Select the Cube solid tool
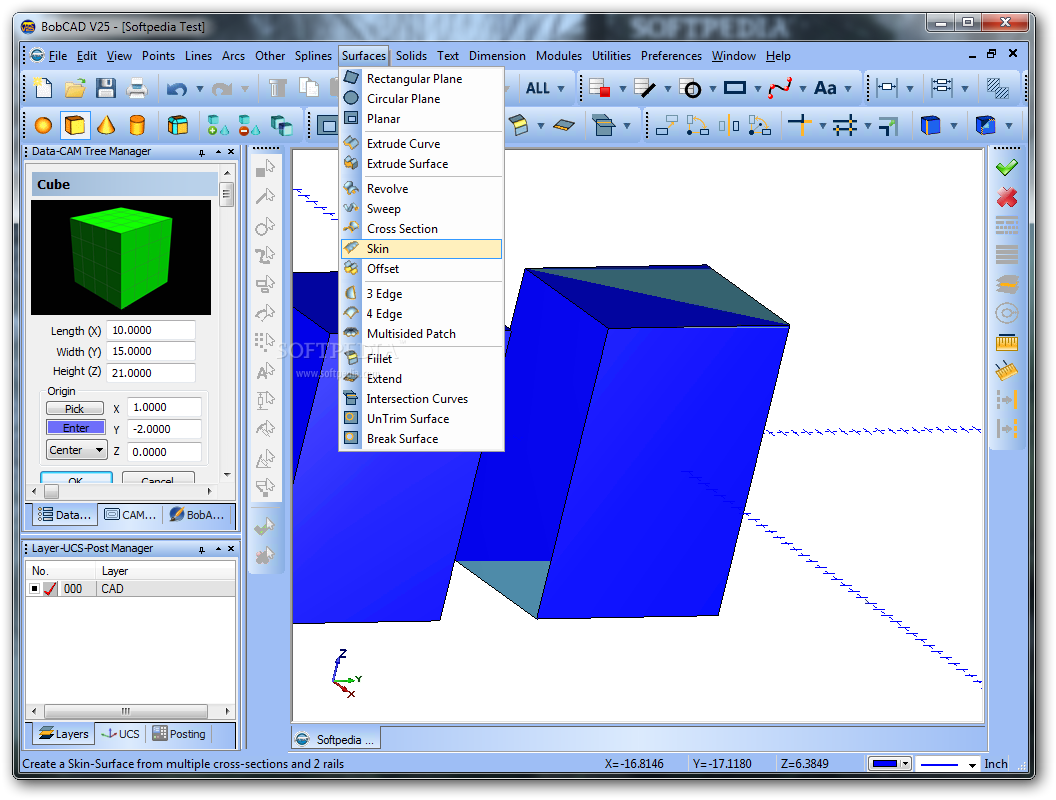1056x800 pixels. click(75, 125)
